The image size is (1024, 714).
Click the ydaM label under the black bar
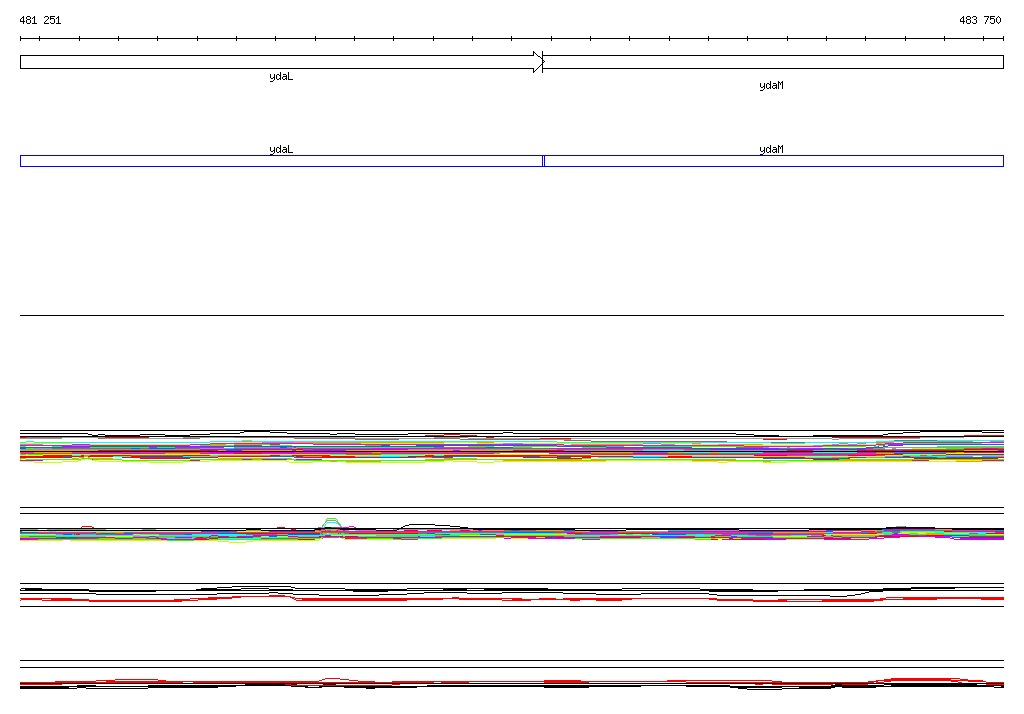pos(771,86)
